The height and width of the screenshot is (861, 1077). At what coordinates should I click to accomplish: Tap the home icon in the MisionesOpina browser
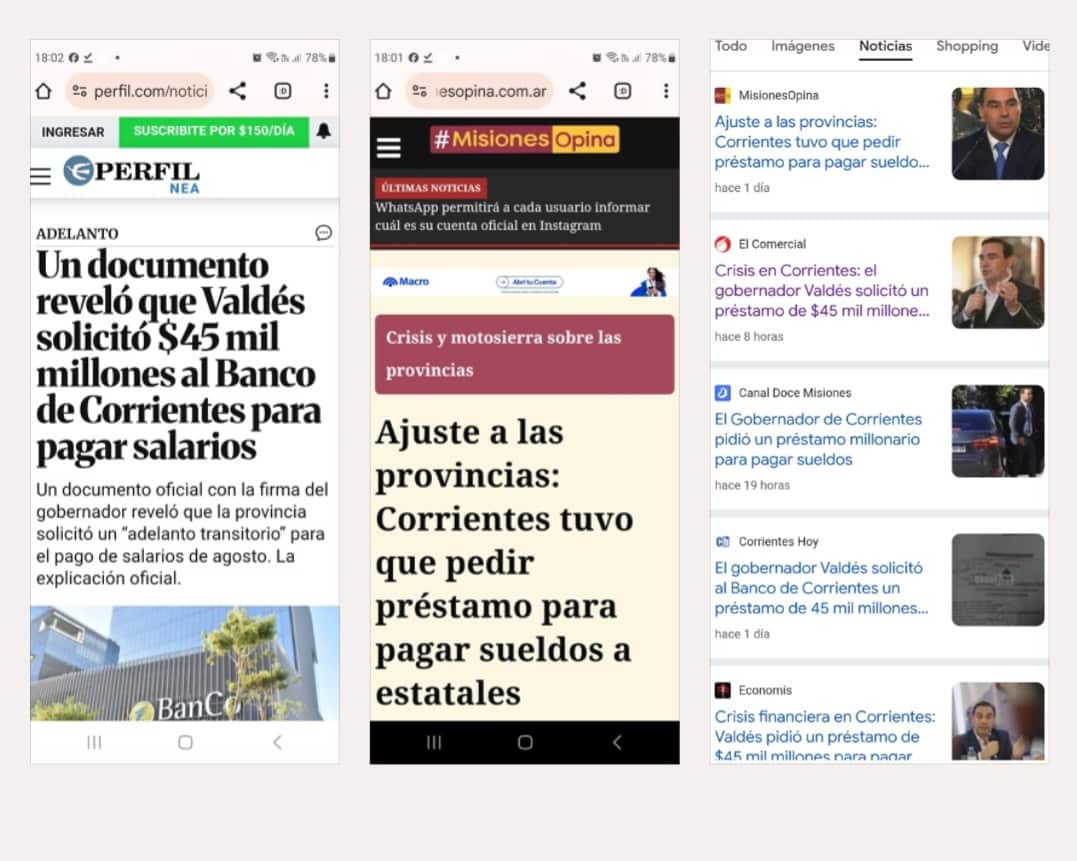coord(383,91)
